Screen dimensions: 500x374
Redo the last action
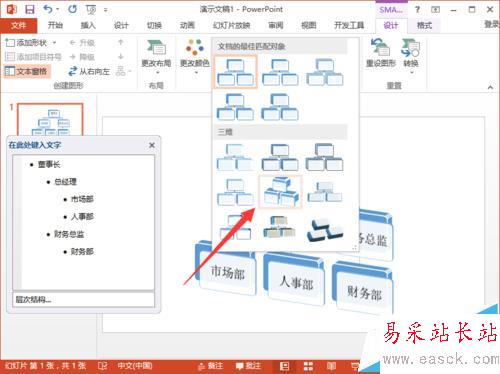(72, 9)
